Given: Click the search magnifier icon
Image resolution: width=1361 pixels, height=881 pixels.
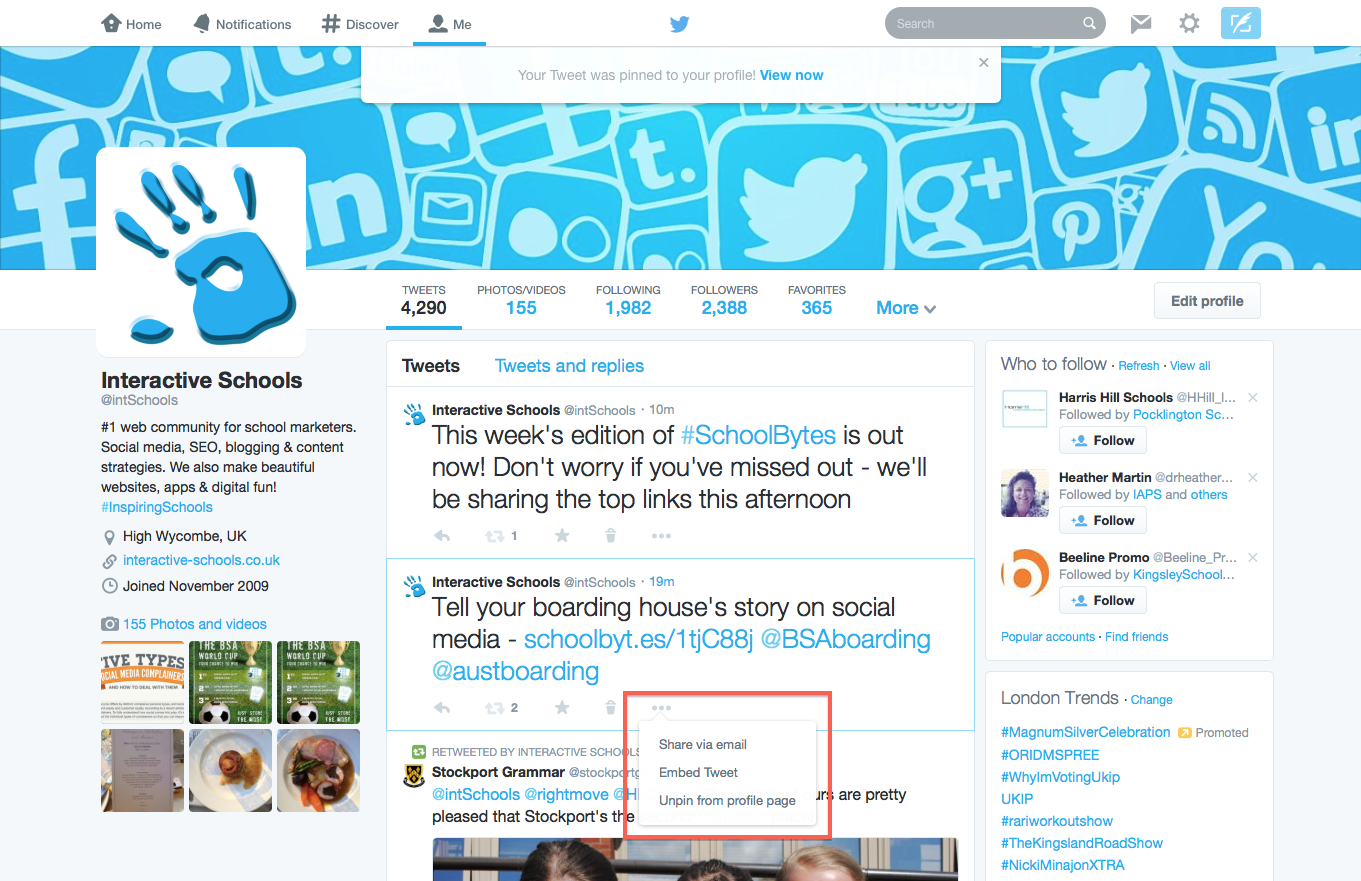Looking at the screenshot, I should tap(1089, 23).
